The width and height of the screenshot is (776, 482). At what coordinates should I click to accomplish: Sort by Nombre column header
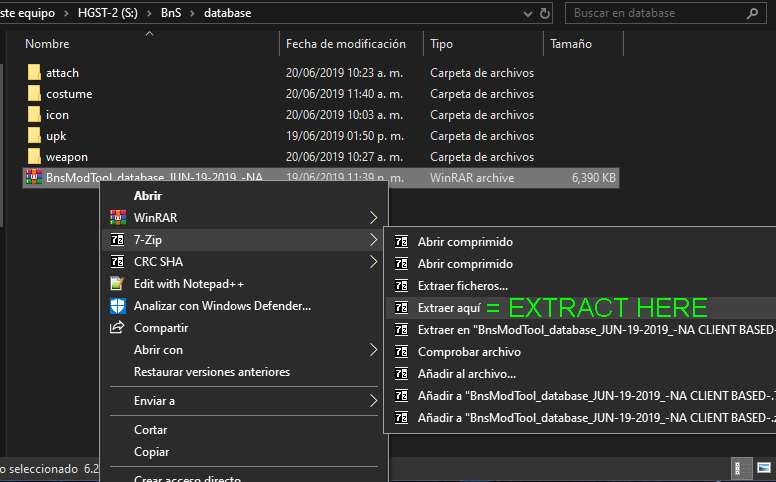coord(47,44)
